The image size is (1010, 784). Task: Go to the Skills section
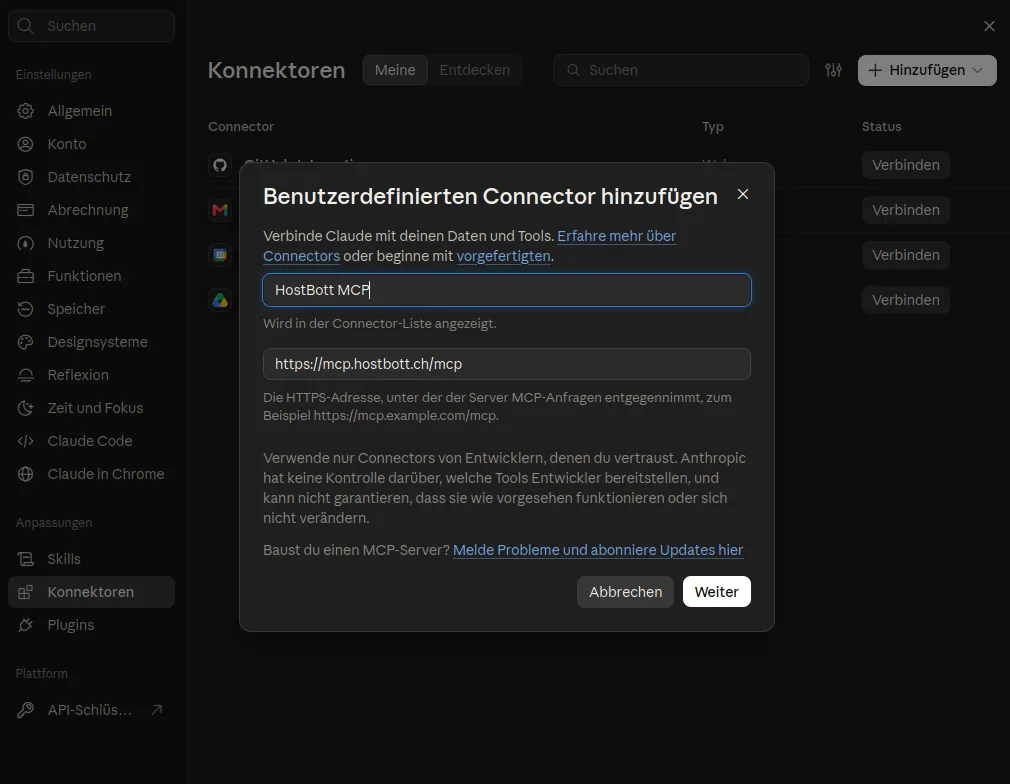coord(91,559)
